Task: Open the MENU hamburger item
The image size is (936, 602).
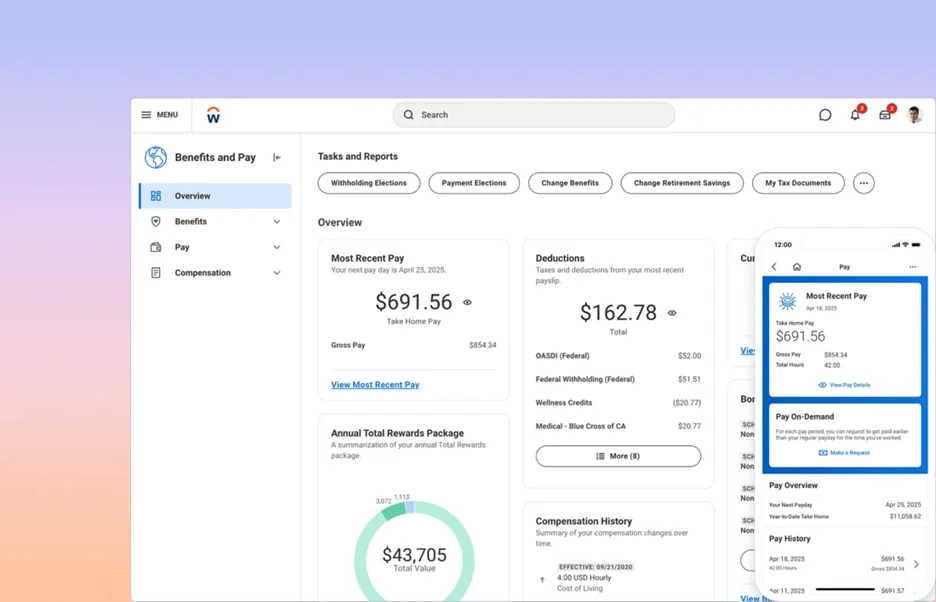Action: coord(160,114)
